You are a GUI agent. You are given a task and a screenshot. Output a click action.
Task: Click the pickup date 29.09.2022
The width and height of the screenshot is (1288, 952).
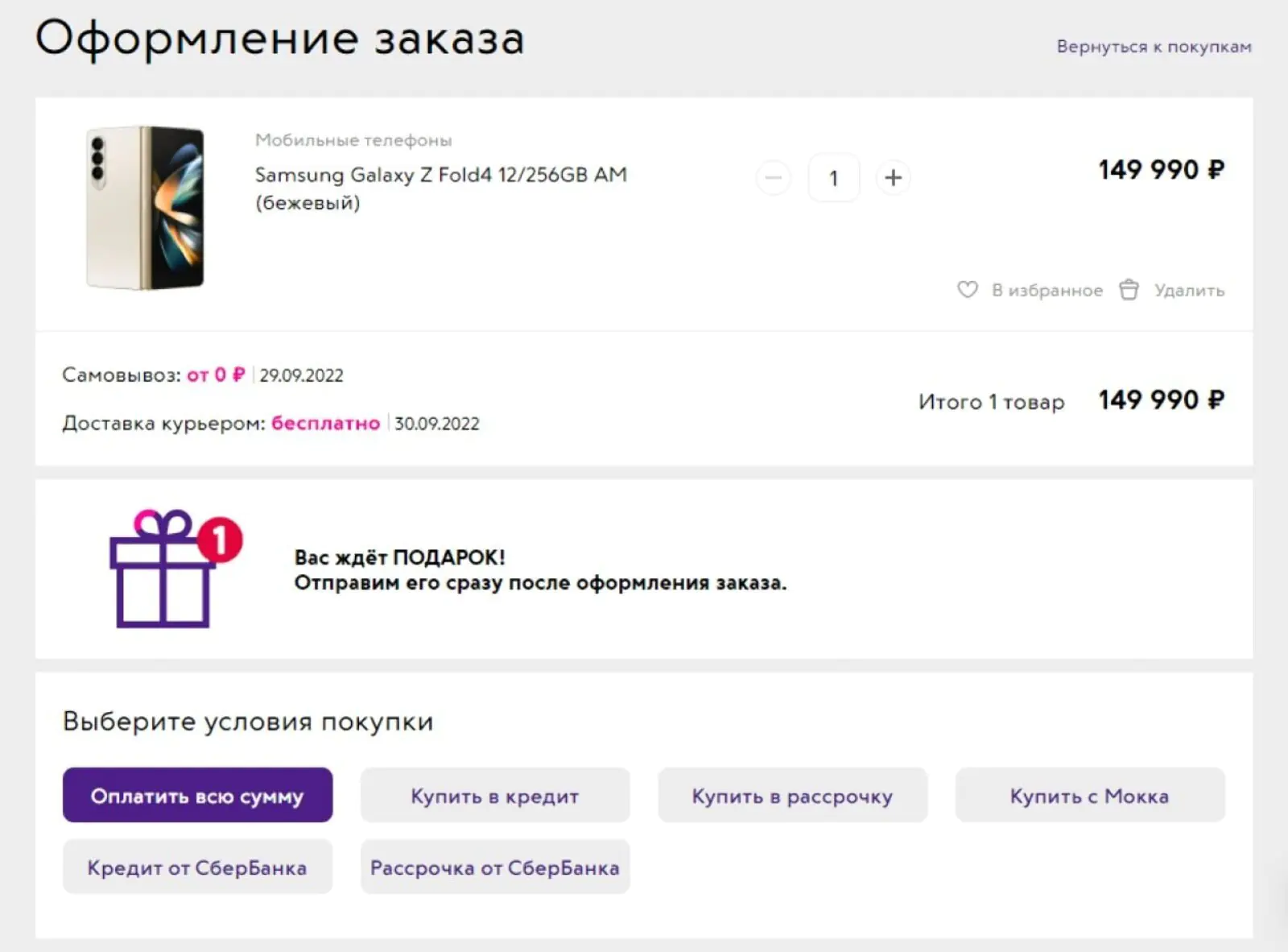302,375
